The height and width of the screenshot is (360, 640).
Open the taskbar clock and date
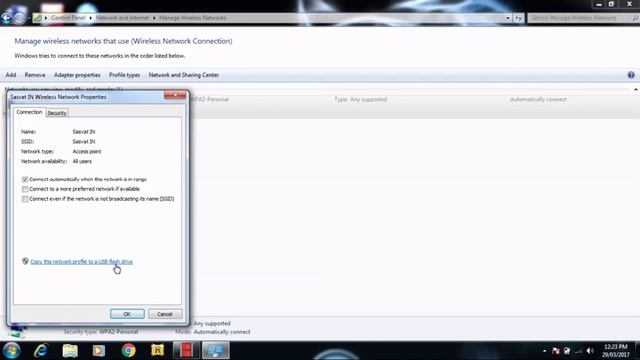coord(616,351)
